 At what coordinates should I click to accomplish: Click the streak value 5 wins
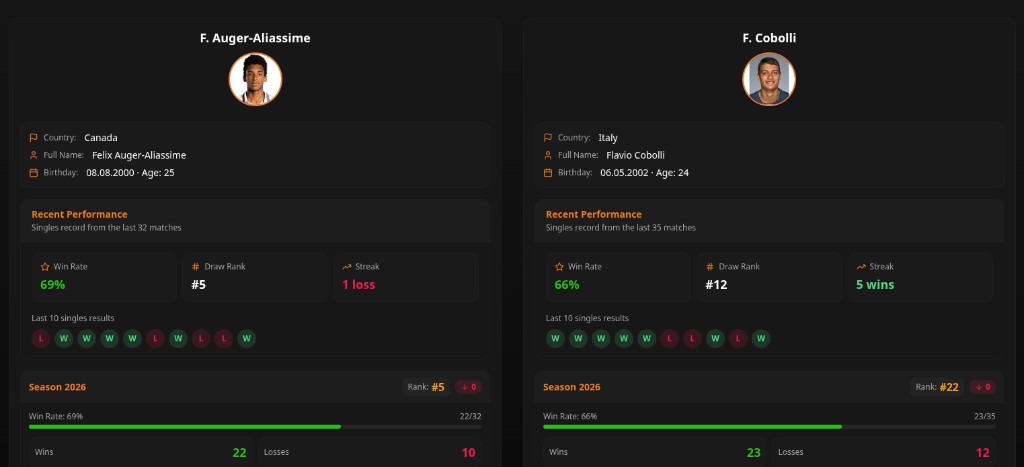point(875,285)
